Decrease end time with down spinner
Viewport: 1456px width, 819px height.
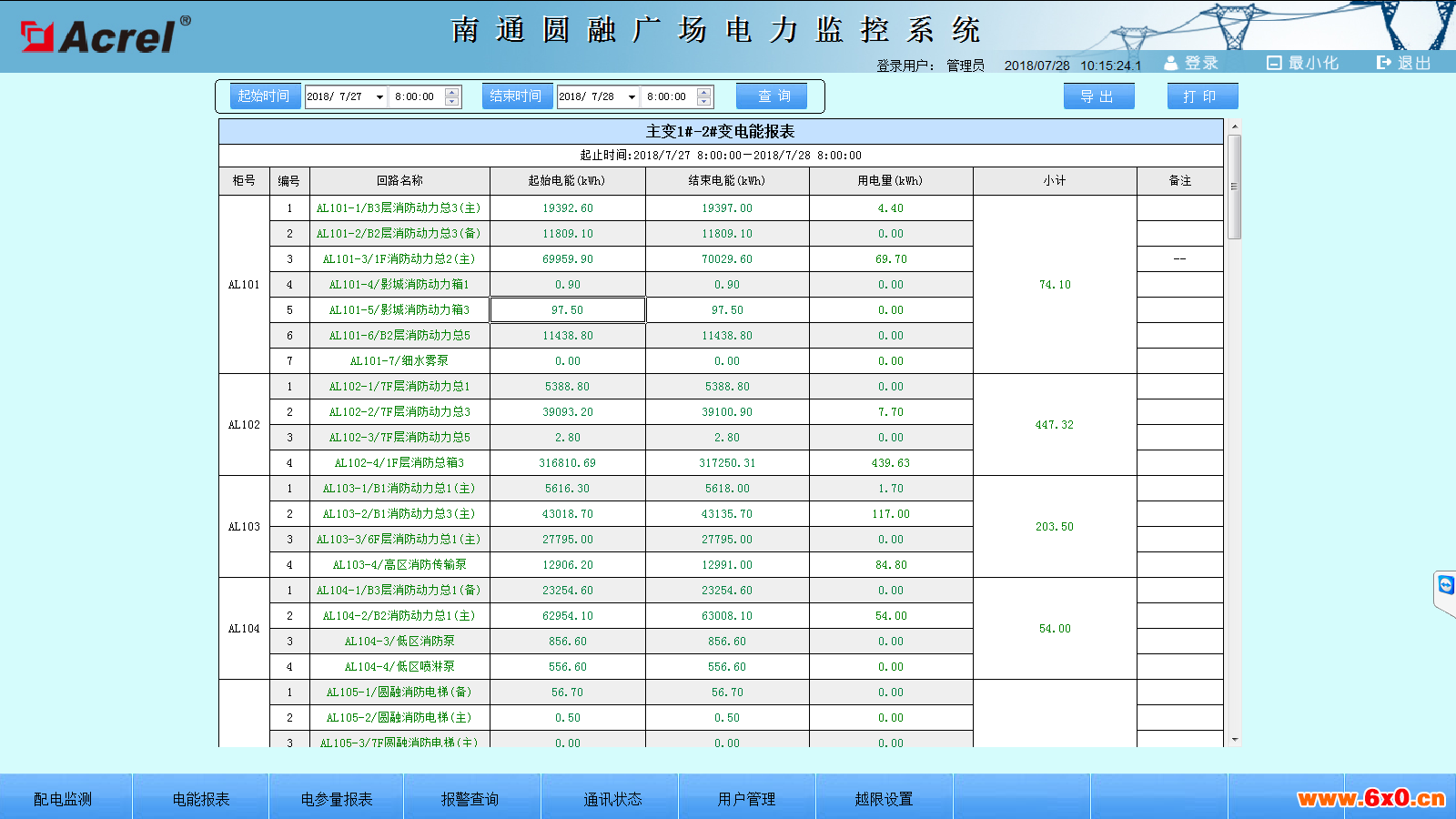tap(704, 101)
